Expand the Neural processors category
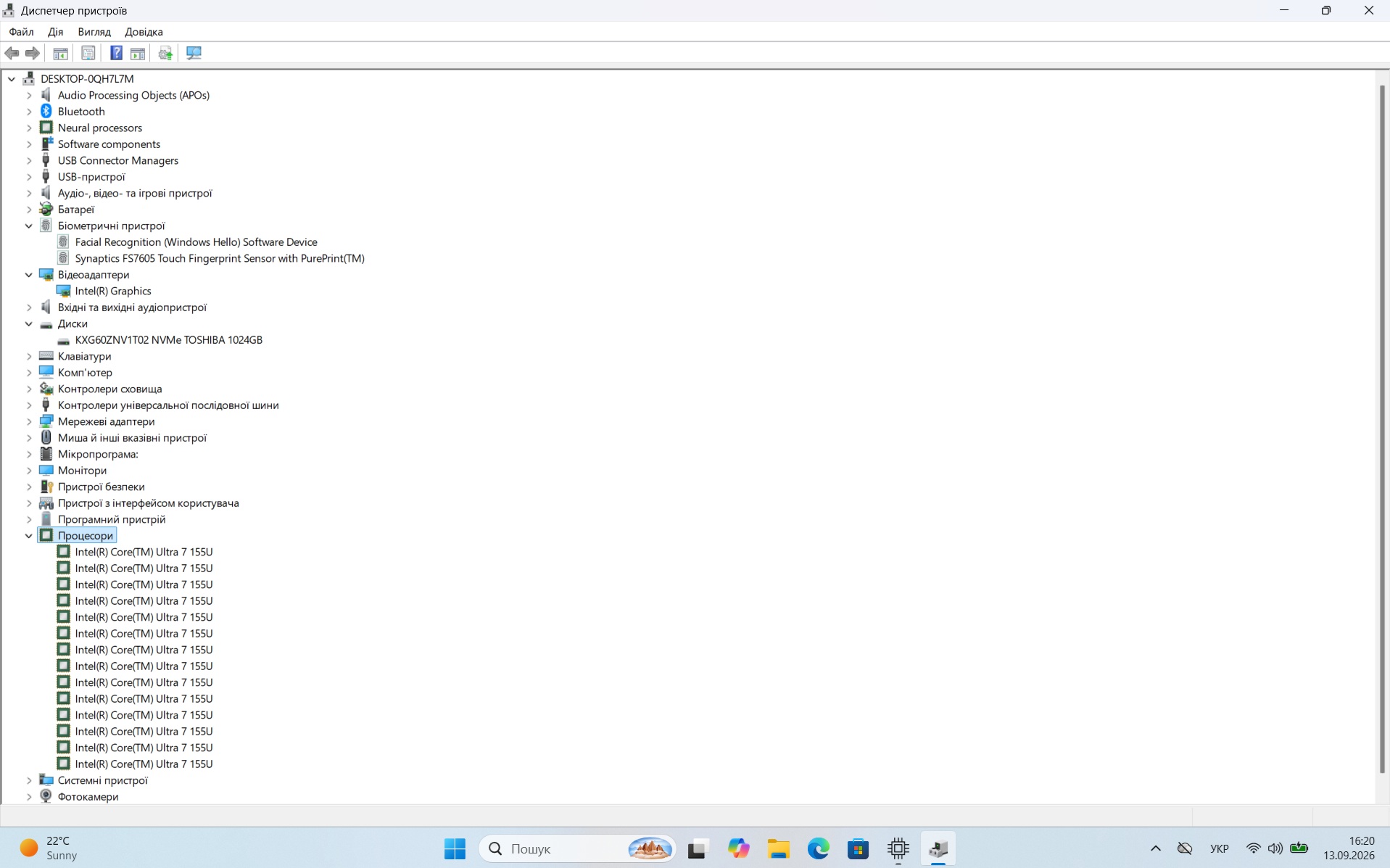Screen dimensions: 1390x868 click(29, 128)
